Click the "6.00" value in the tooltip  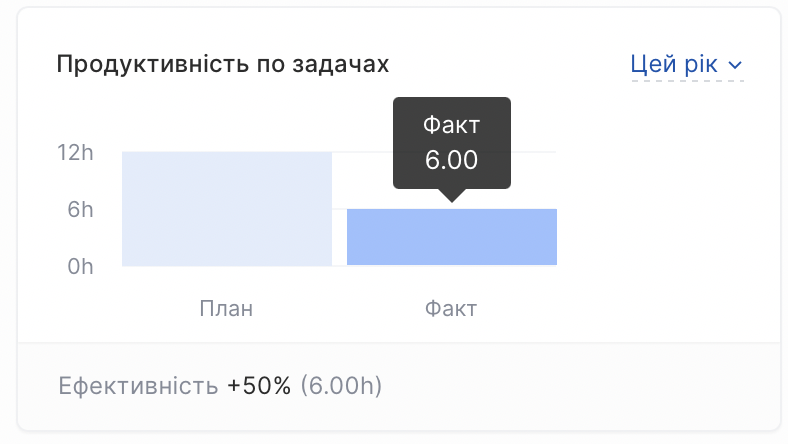[451, 160]
